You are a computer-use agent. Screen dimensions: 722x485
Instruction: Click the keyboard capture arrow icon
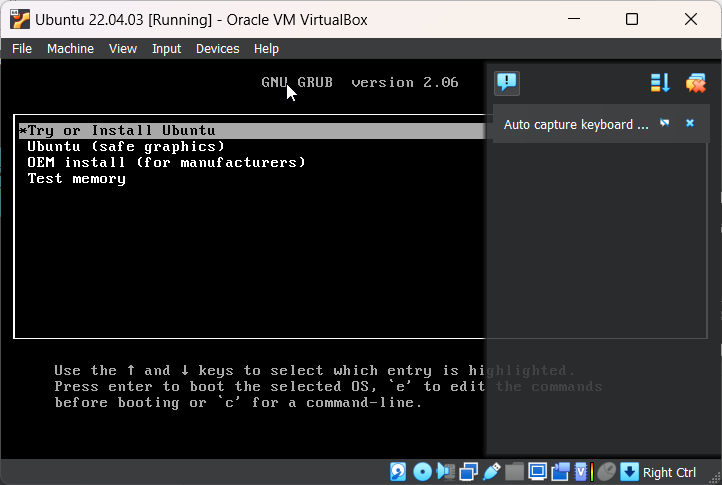[x=629, y=472]
